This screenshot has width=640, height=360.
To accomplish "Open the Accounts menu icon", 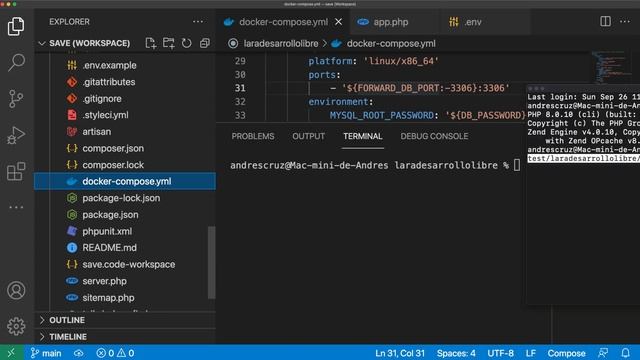I will click(16, 290).
